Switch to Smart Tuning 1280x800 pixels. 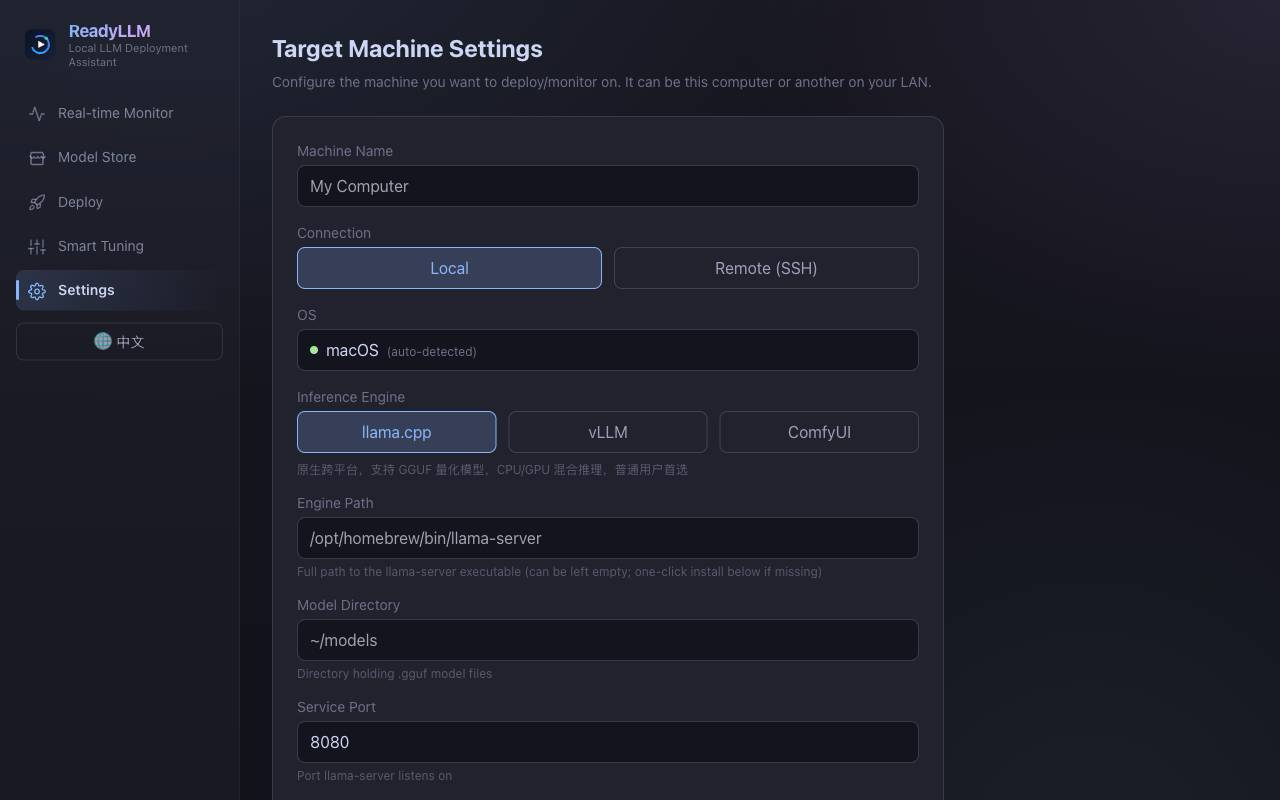click(x=119, y=246)
